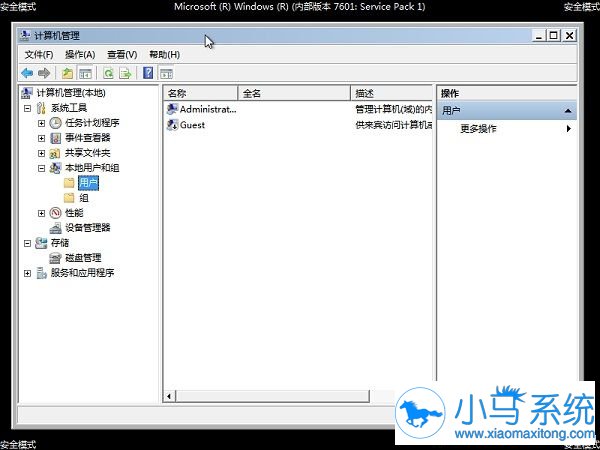Click the Guest user account icon
Screen dimensions: 600x450
[x=172, y=124]
